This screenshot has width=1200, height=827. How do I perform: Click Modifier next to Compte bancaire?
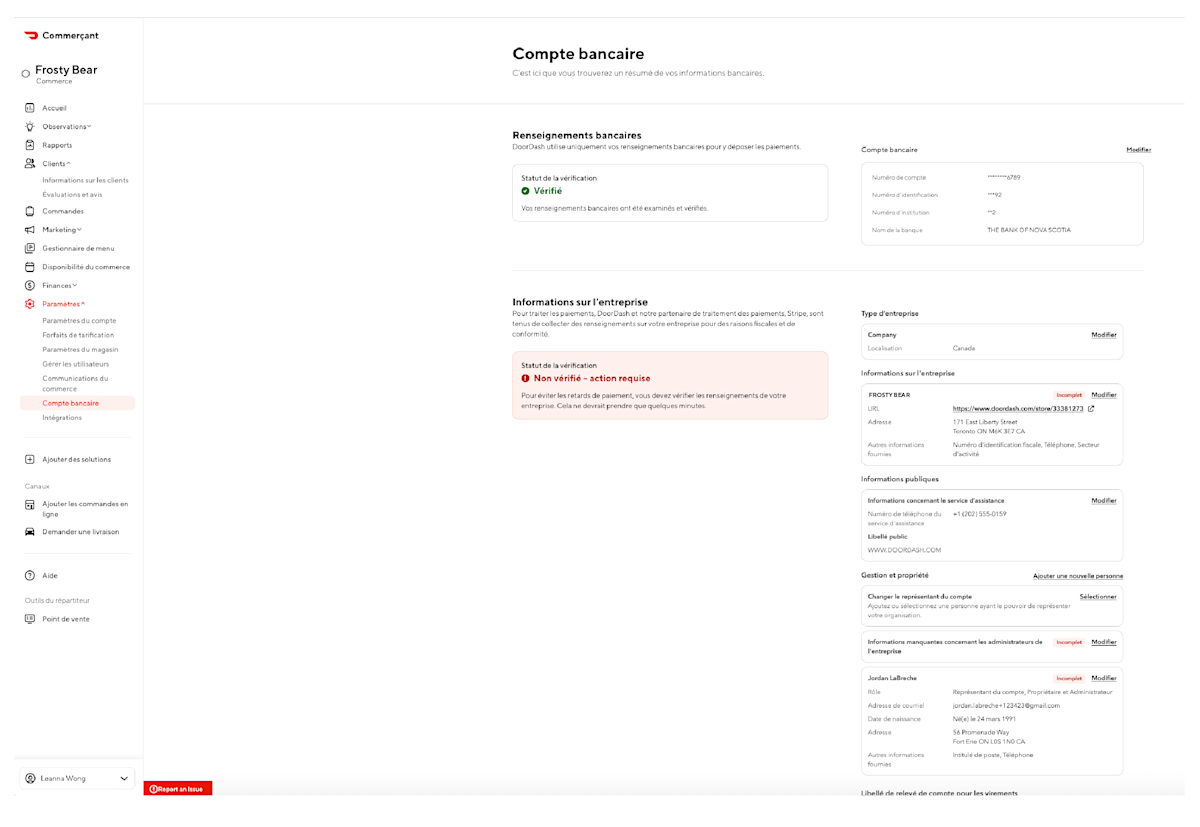(1139, 149)
